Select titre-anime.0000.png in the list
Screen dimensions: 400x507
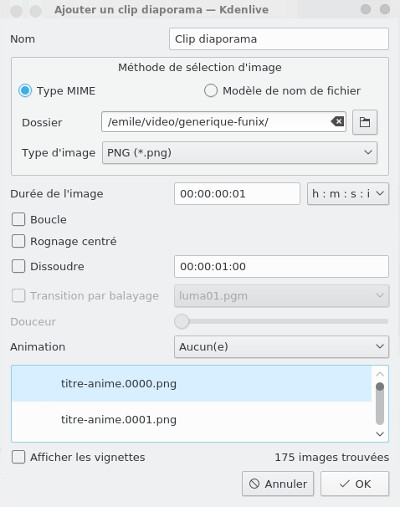pyautogui.click(x=192, y=384)
